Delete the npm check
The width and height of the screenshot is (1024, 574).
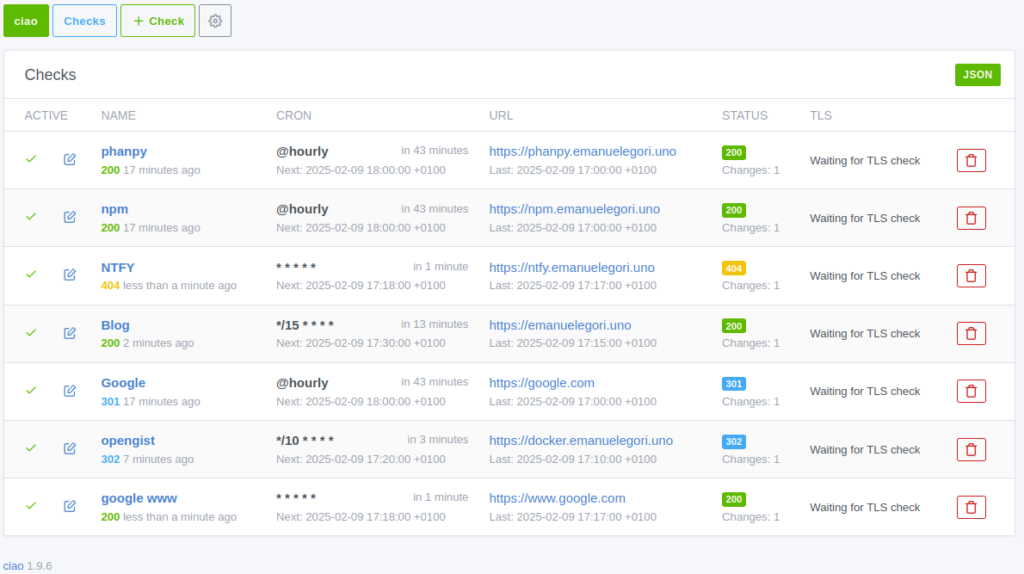tap(971, 218)
